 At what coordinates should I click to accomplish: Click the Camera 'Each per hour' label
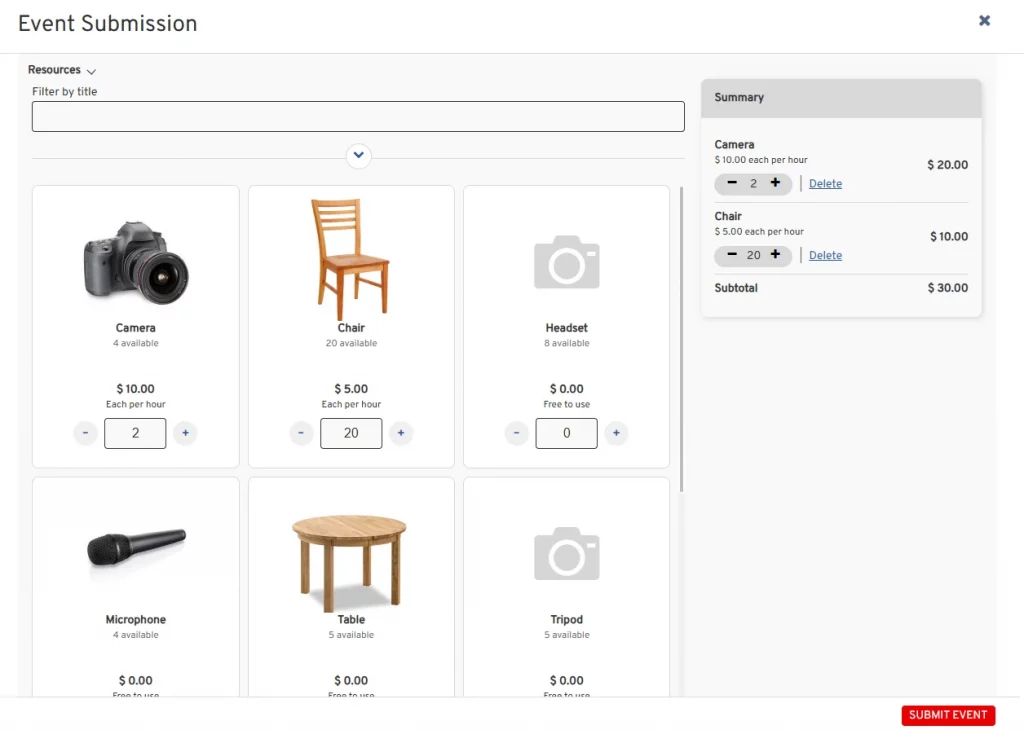[x=136, y=405]
